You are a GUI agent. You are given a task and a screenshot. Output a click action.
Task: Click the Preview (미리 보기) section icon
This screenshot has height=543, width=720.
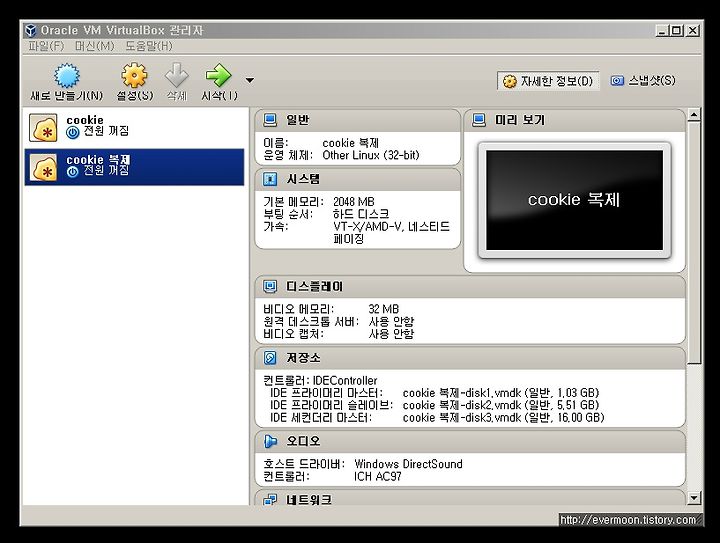coord(479,120)
